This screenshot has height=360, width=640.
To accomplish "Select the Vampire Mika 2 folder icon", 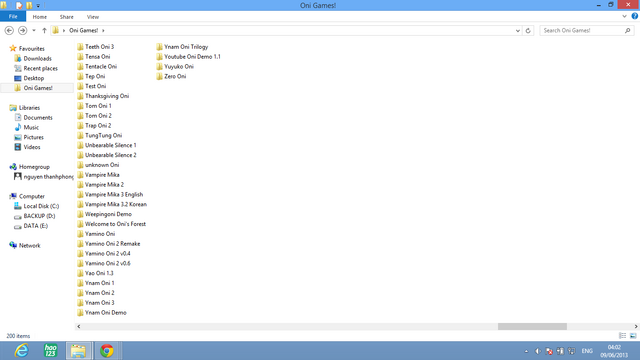I will [80, 184].
